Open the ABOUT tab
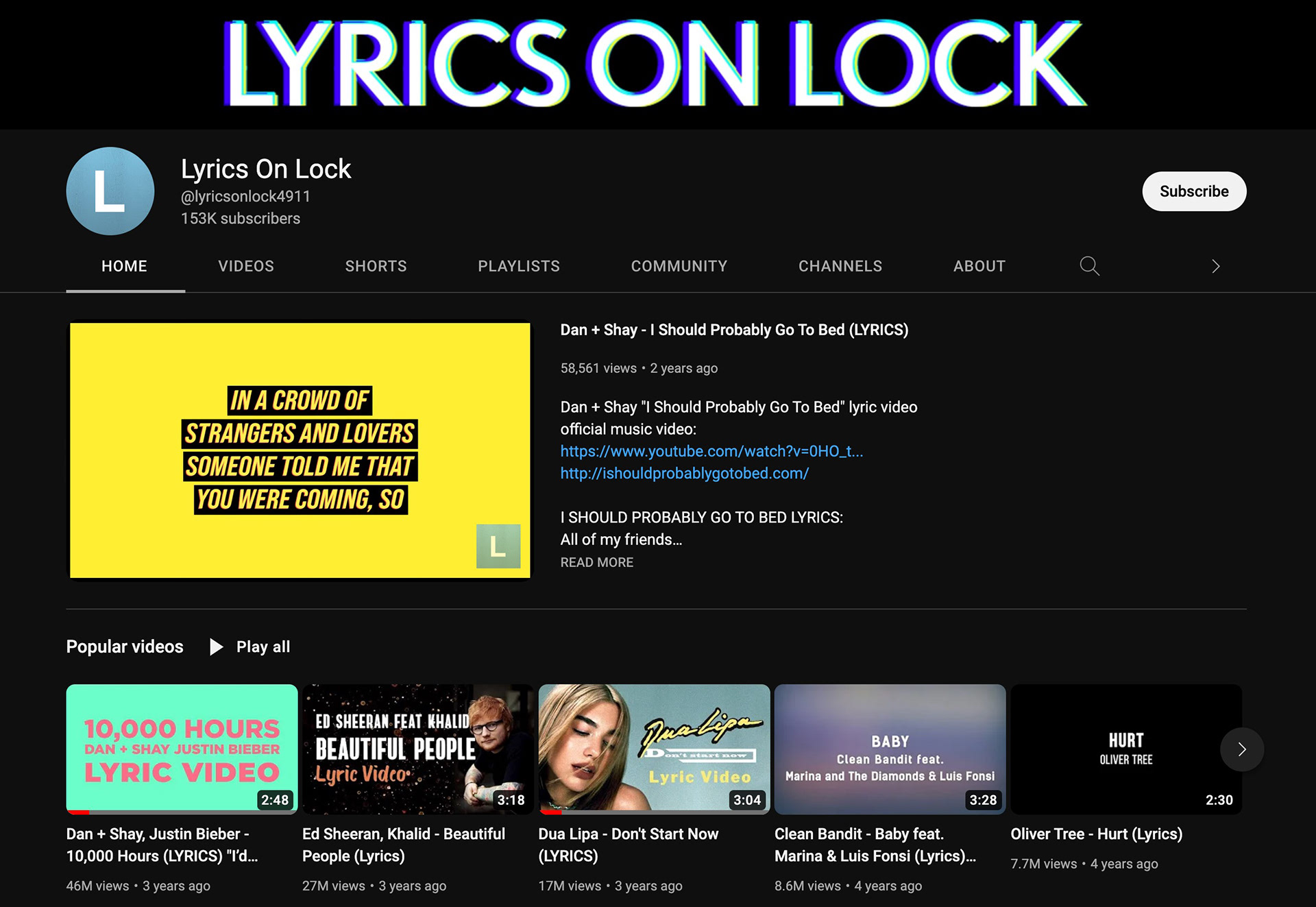The height and width of the screenshot is (907, 1316). coord(979,266)
